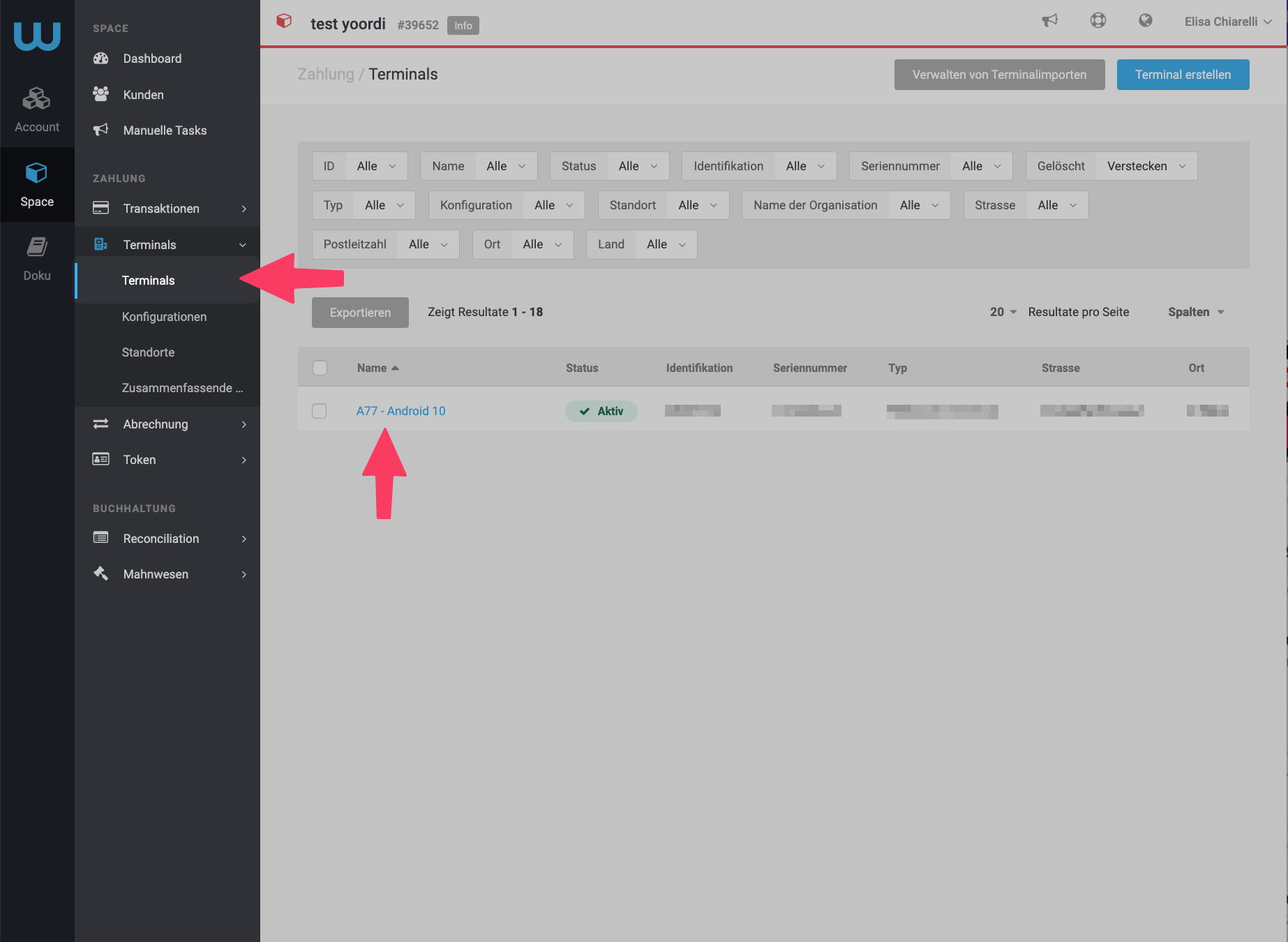Click the red cube space icon
This screenshot has width=1288, height=942.
tap(284, 21)
